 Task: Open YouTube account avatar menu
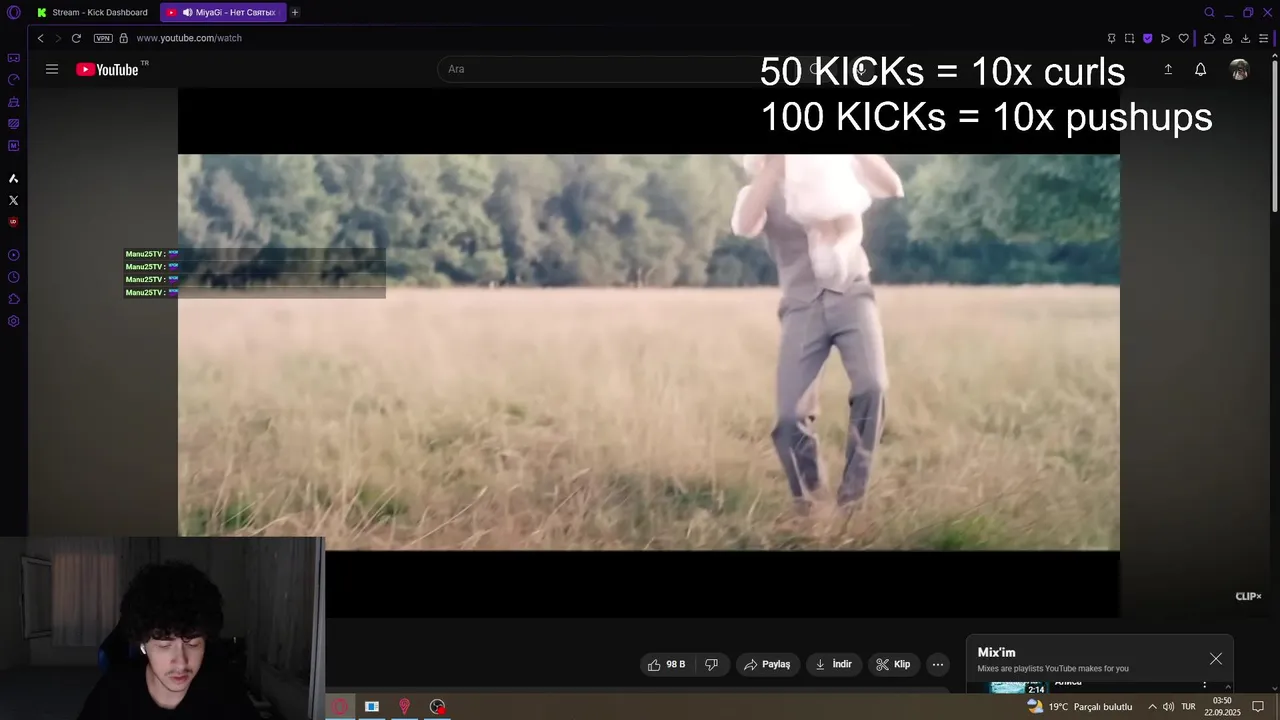point(1239,69)
